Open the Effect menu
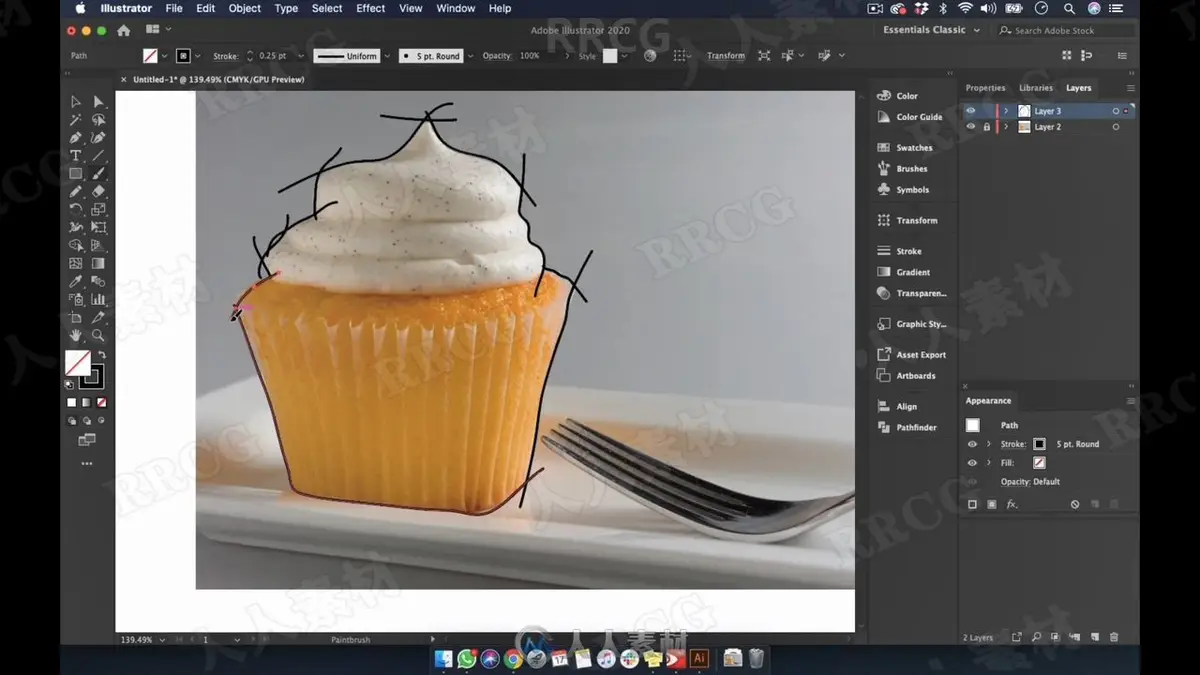The width and height of the screenshot is (1200, 675). (370, 8)
